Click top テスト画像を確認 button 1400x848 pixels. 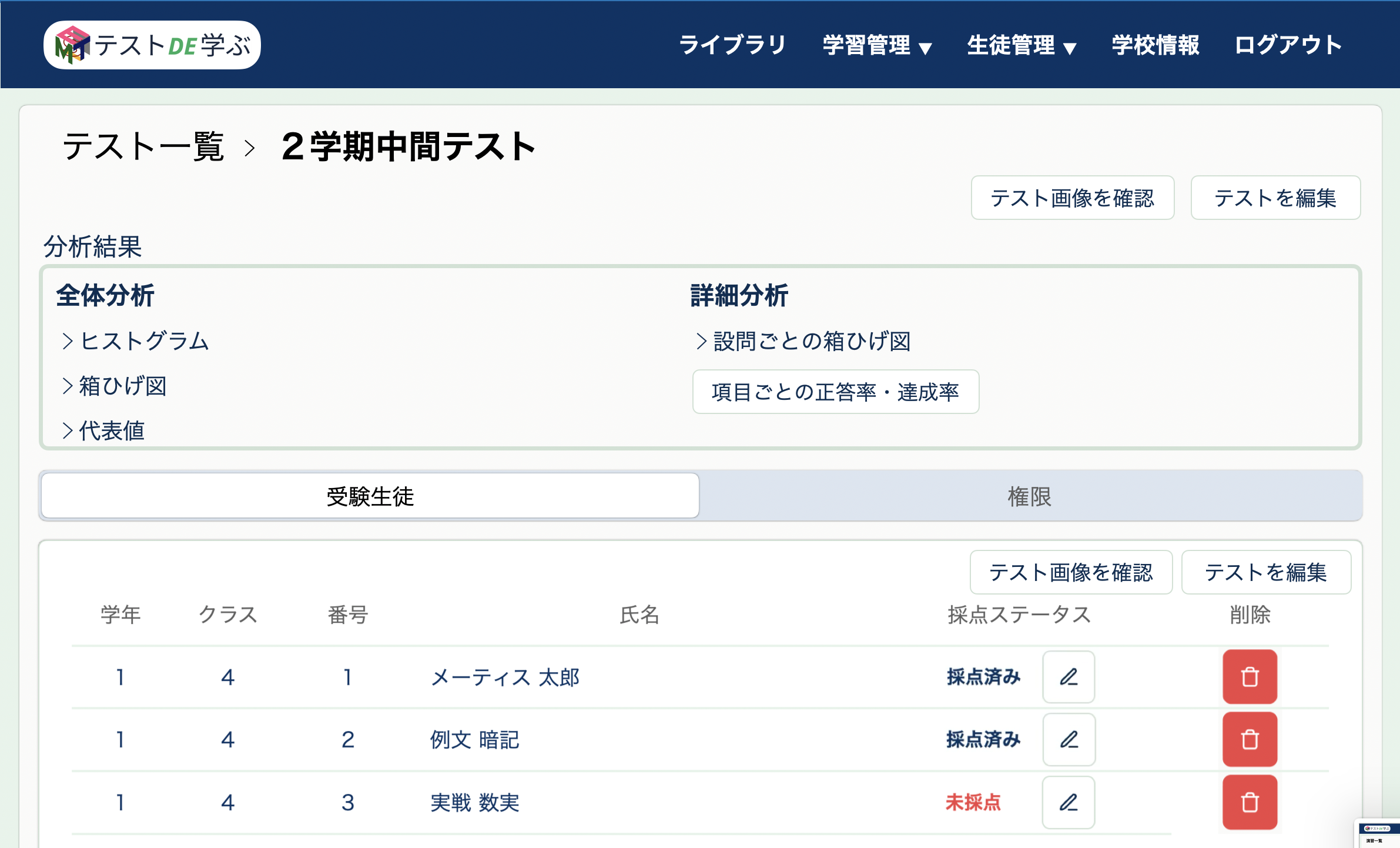1072,198
